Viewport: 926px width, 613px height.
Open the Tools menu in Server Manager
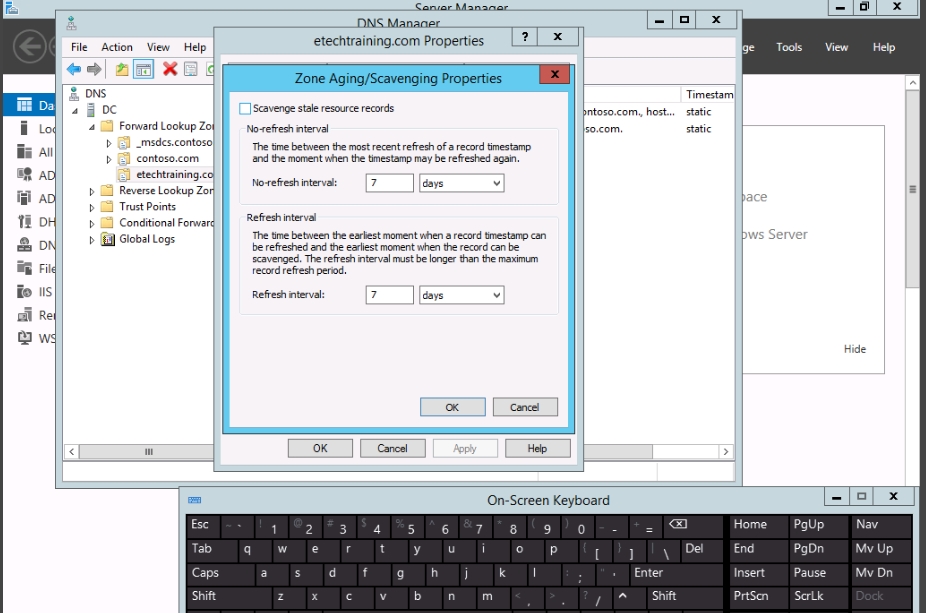coord(789,47)
